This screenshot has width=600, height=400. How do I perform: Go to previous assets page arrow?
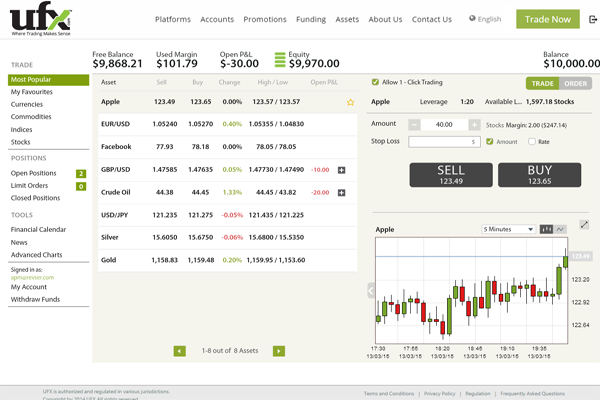click(x=180, y=351)
